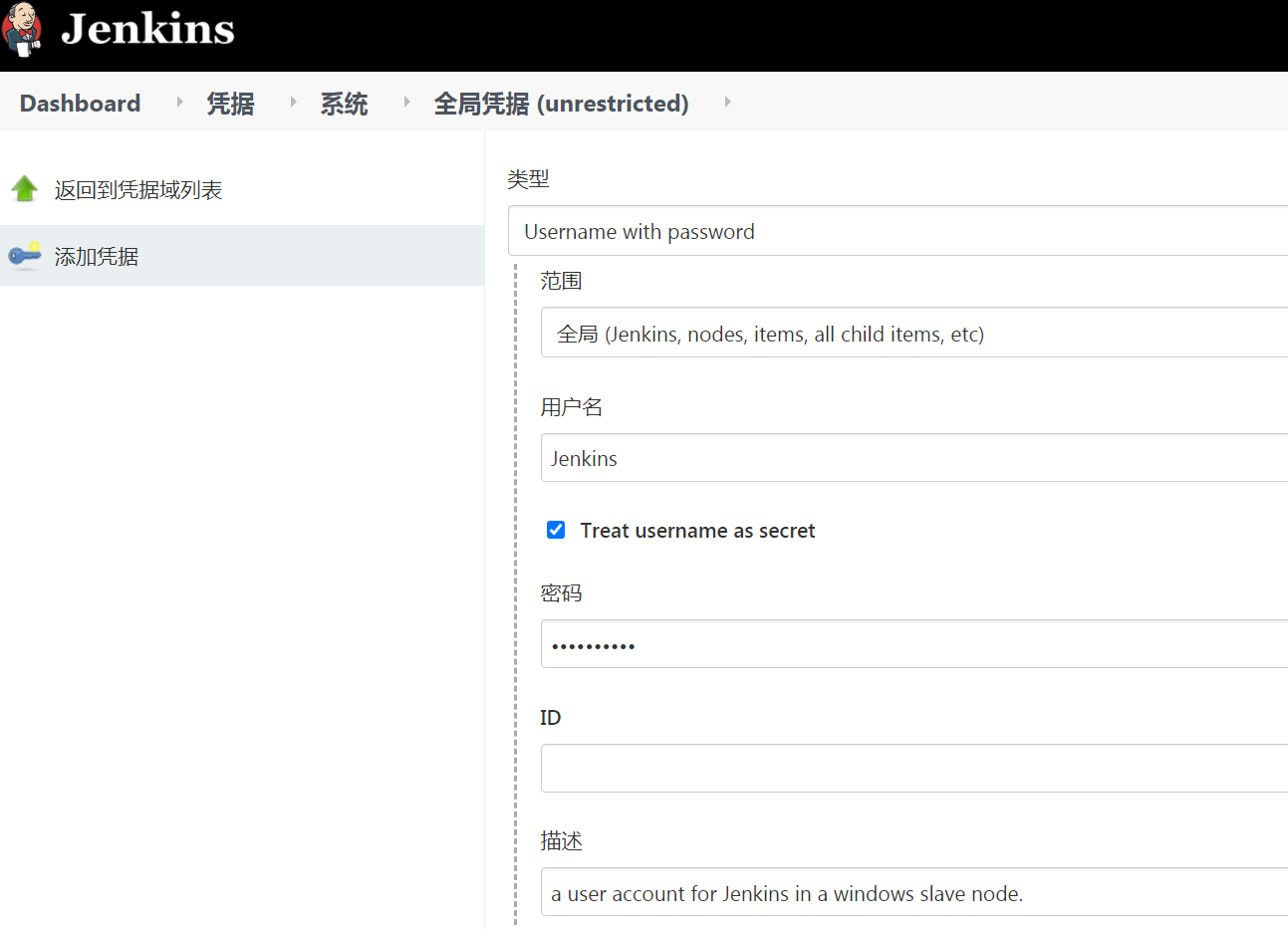Toggle Treat username as secret checkbox
Viewport: 1288px width, 929px height.
pyautogui.click(x=556, y=530)
